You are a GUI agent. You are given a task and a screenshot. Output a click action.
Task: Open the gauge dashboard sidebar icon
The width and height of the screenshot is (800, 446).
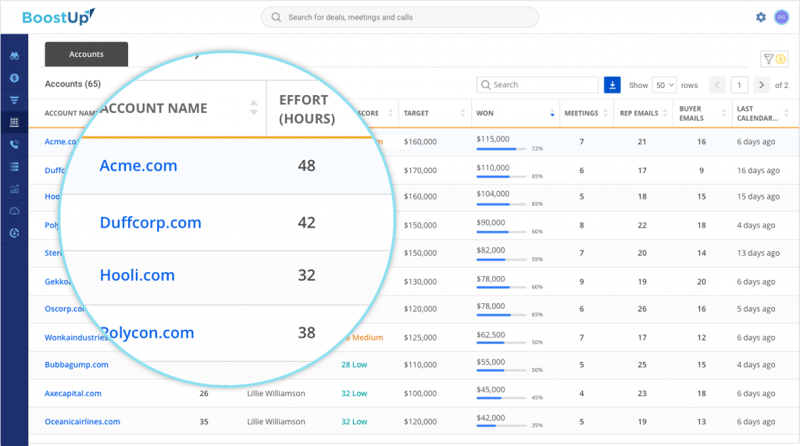pyautogui.click(x=14, y=211)
